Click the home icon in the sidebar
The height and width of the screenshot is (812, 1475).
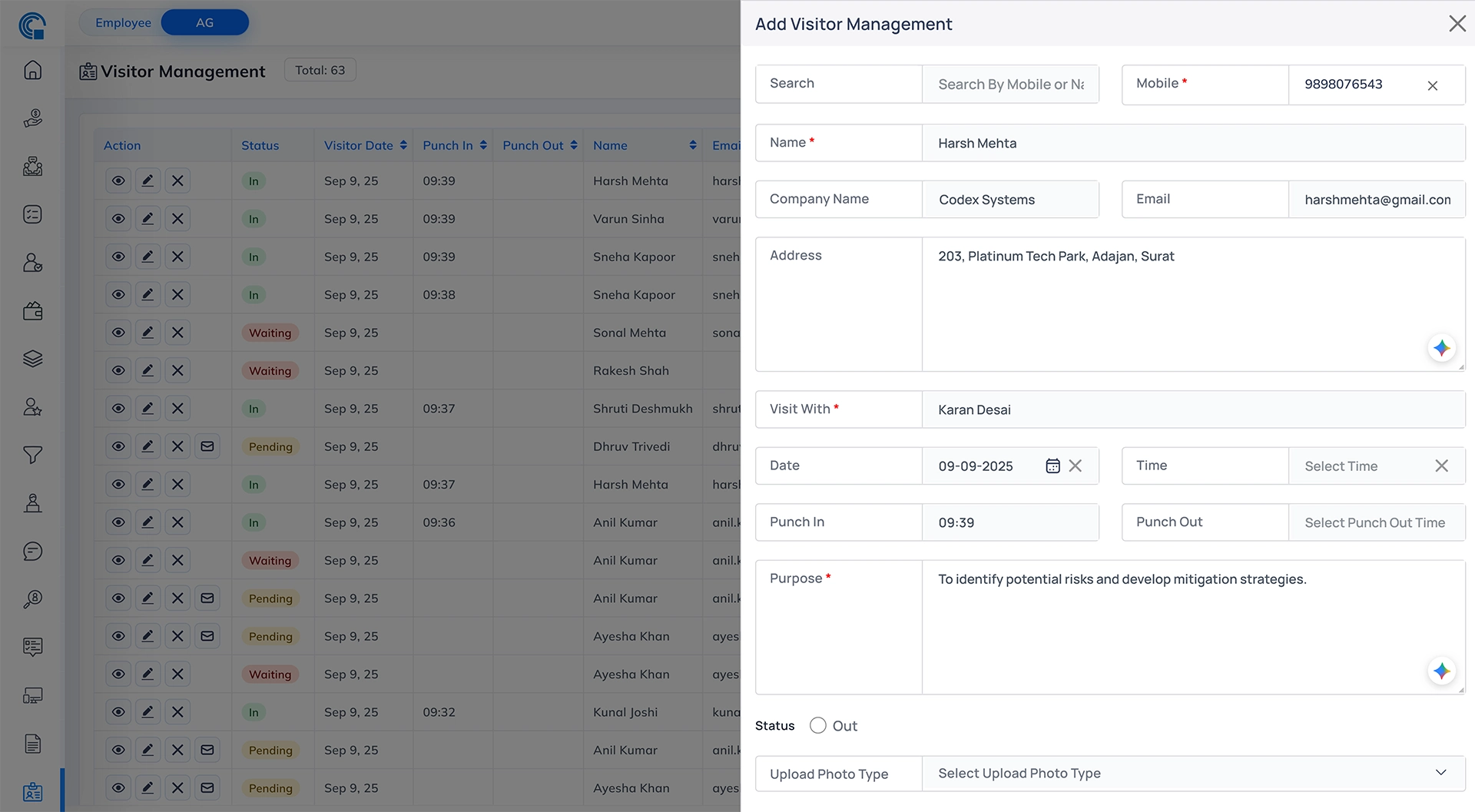click(32, 70)
